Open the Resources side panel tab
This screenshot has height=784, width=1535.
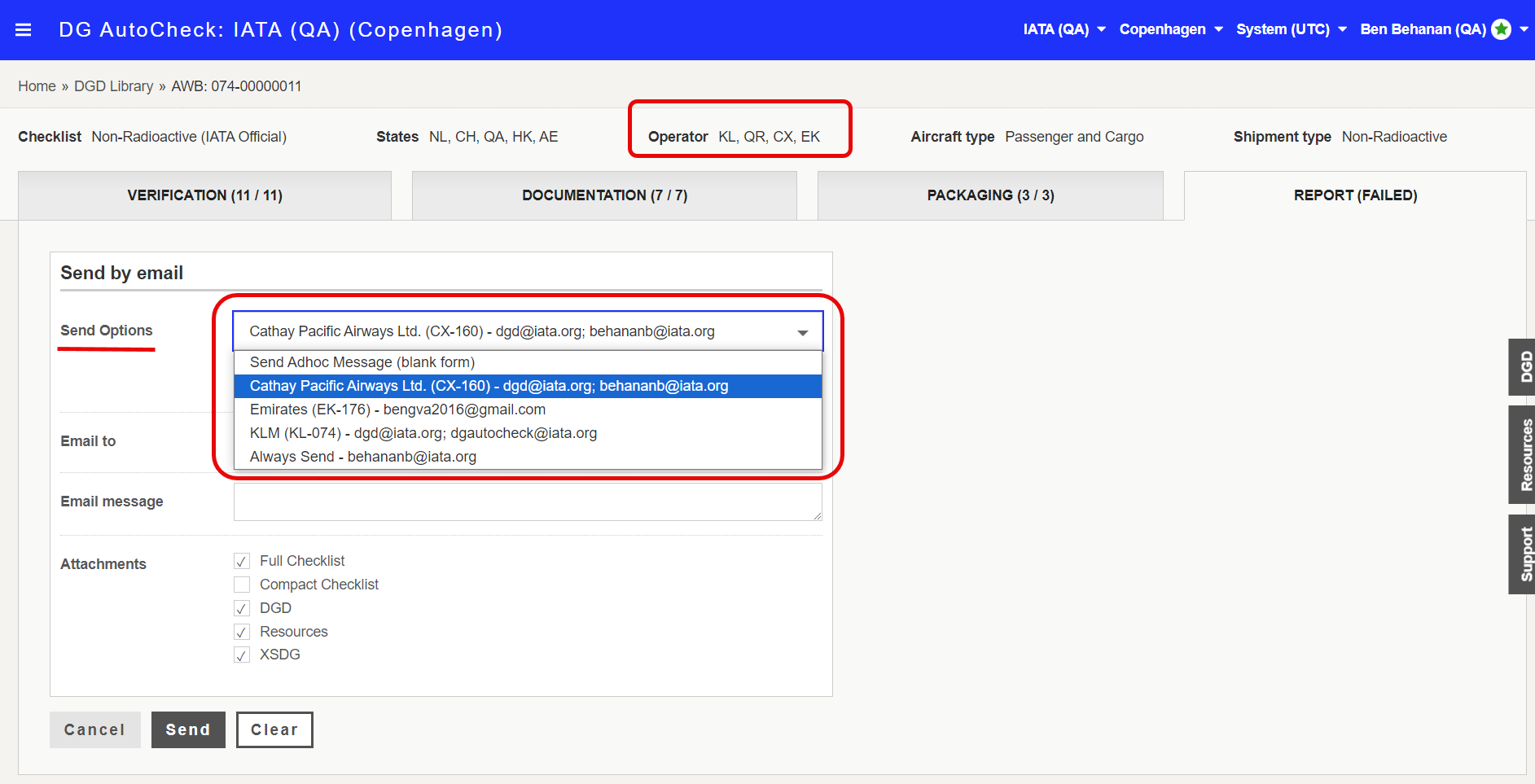(x=1522, y=455)
